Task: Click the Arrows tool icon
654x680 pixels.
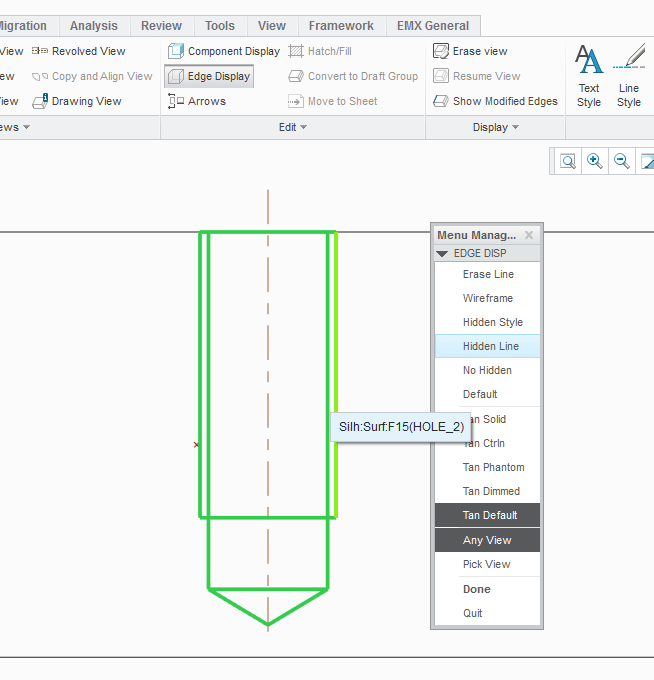Action: (x=177, y=101)
